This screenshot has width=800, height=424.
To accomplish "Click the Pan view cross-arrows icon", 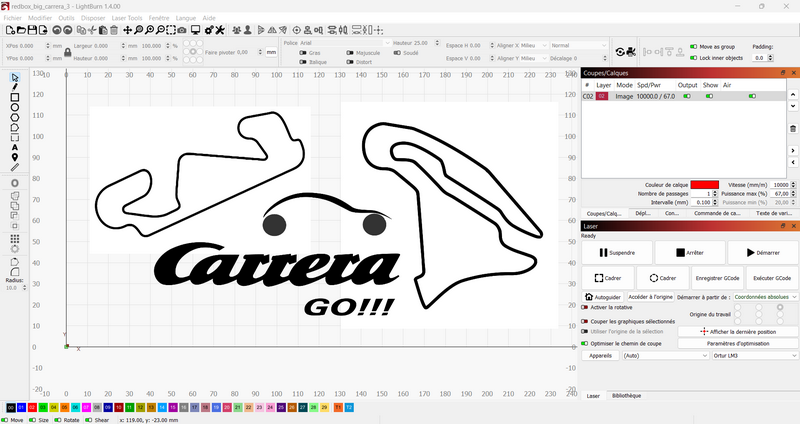I will [x=127, y=31].
